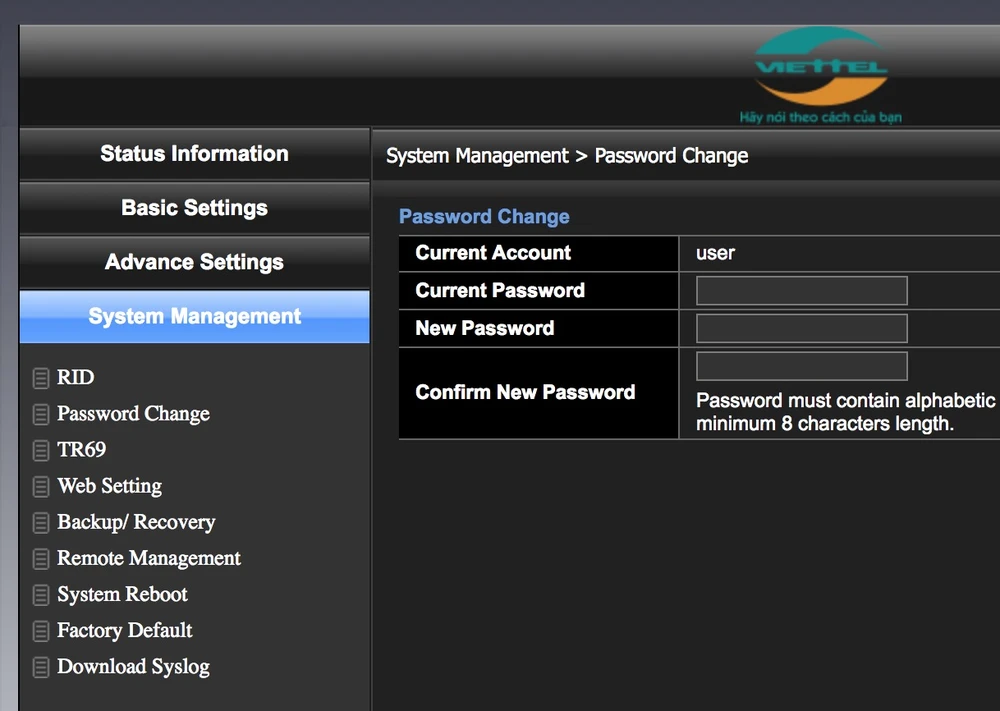
Task: Open the Remote Management link
Action: coord(148,559)
